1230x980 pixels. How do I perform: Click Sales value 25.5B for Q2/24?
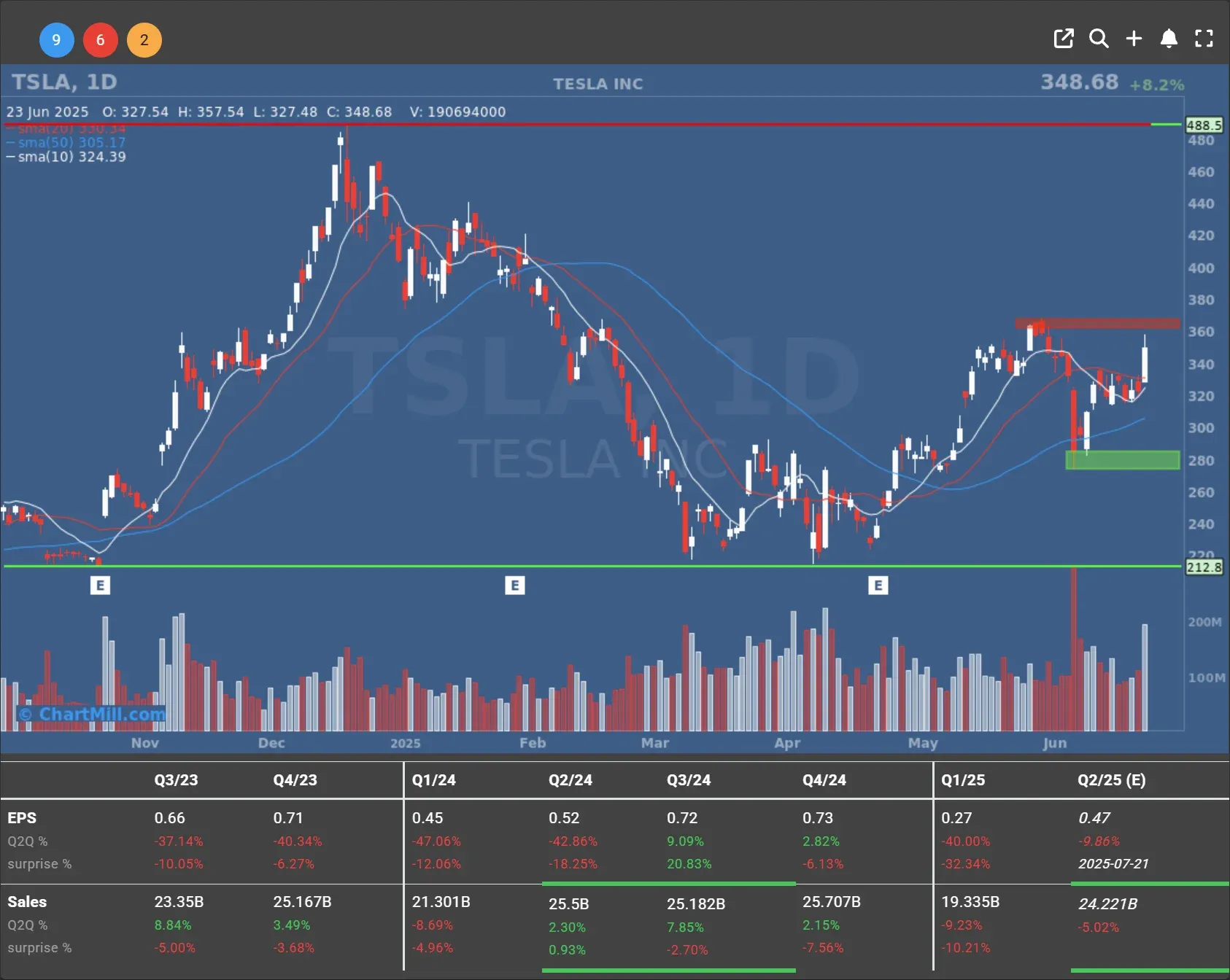tap(569, 904)
